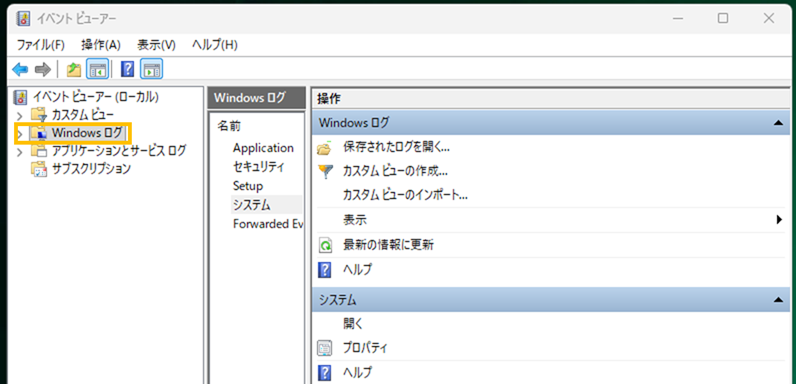Click the Windows ログ actions section header

click(551, 123)
